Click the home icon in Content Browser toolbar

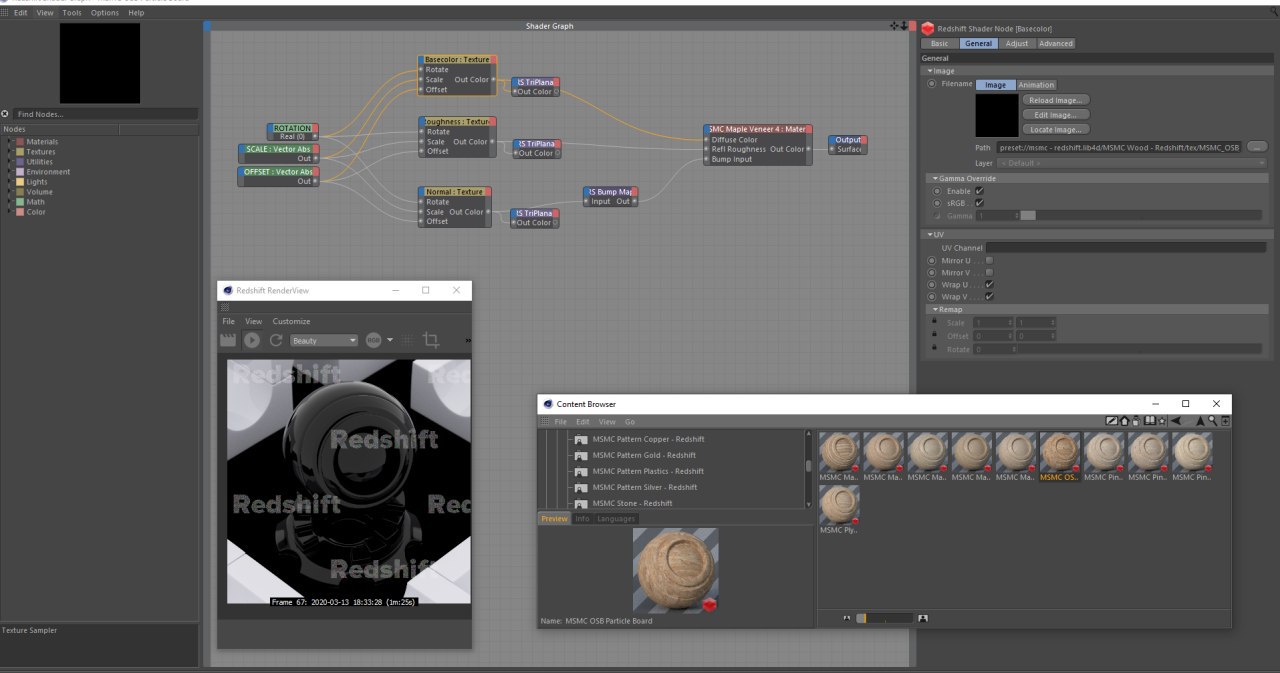(x=1124, y=421)
